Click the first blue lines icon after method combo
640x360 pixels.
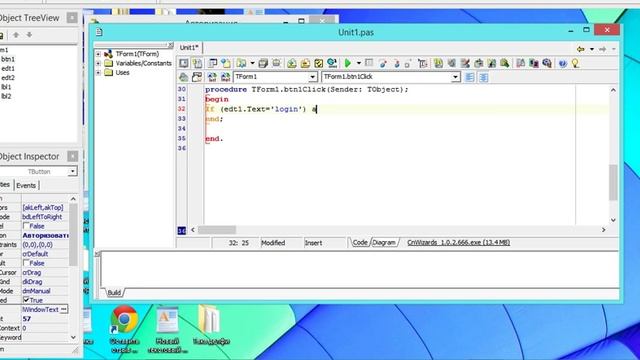pyautogui.click(x=470, y=77)
